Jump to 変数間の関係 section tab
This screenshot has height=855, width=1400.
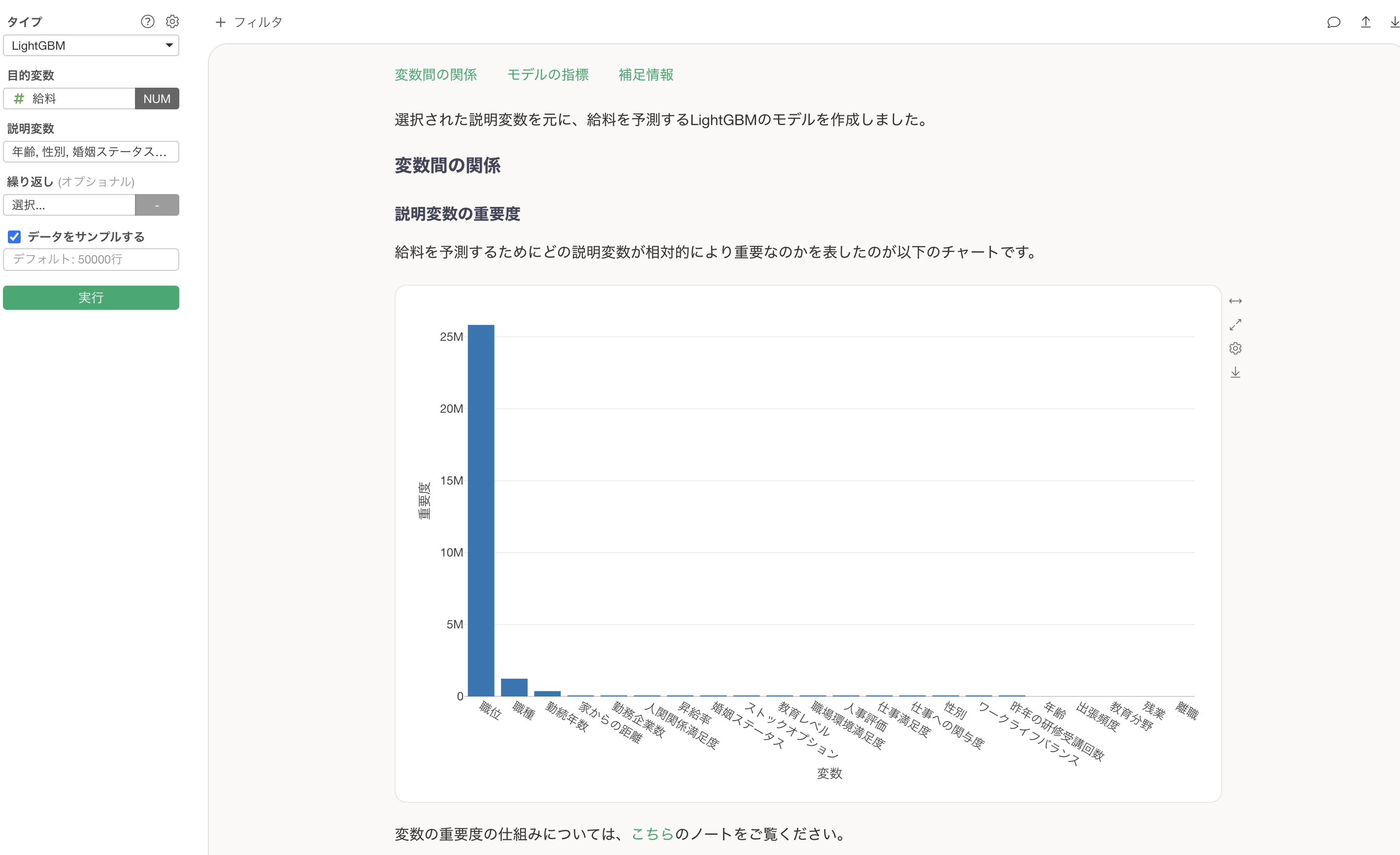click(x=435, y=74)
